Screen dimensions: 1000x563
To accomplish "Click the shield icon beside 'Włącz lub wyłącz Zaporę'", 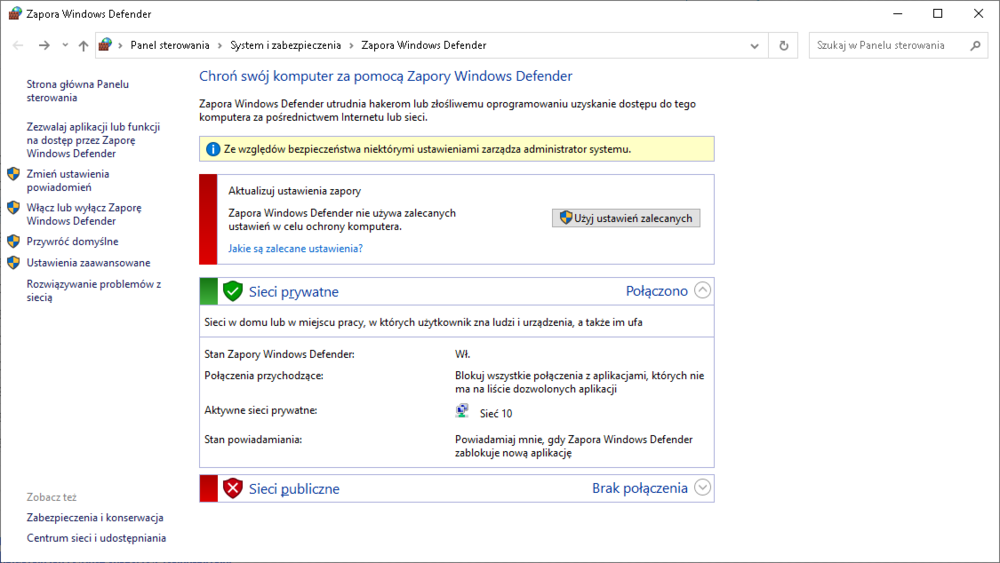I will 13,208.
